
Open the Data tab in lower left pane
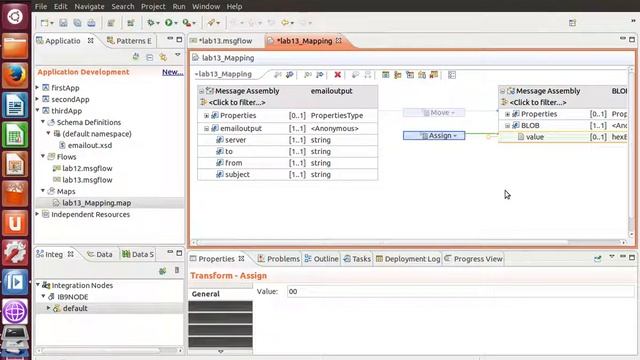(x=100, y=254)
